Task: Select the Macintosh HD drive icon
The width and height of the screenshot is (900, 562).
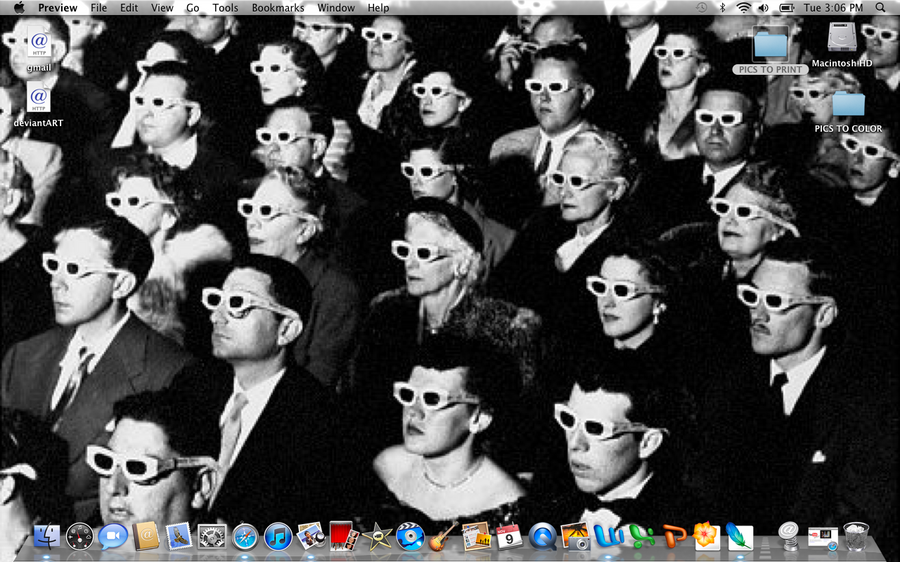Action: point(842,45)
